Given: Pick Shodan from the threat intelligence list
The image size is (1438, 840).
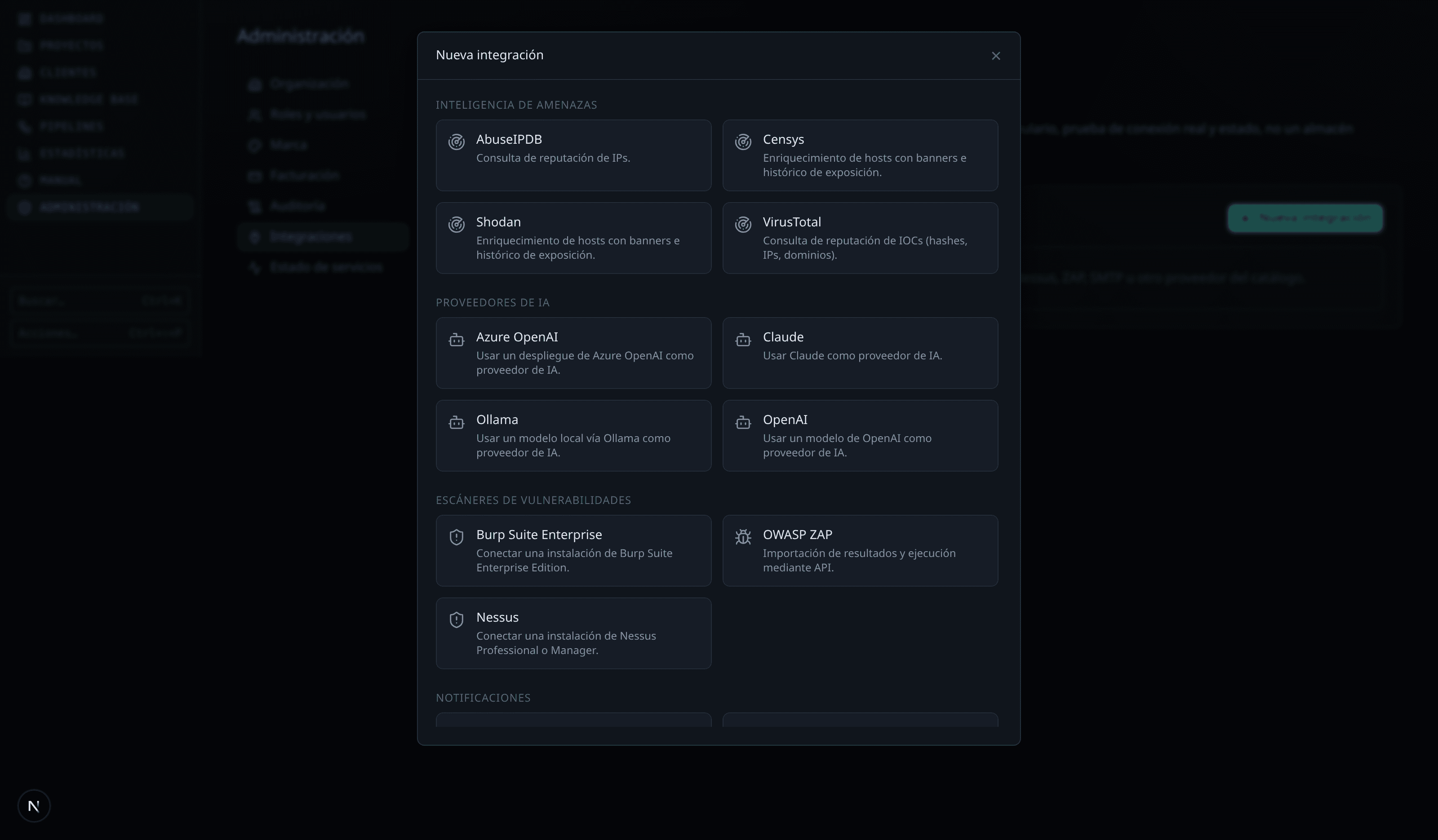Looking at the screenshot, I should tap(573, 238).
